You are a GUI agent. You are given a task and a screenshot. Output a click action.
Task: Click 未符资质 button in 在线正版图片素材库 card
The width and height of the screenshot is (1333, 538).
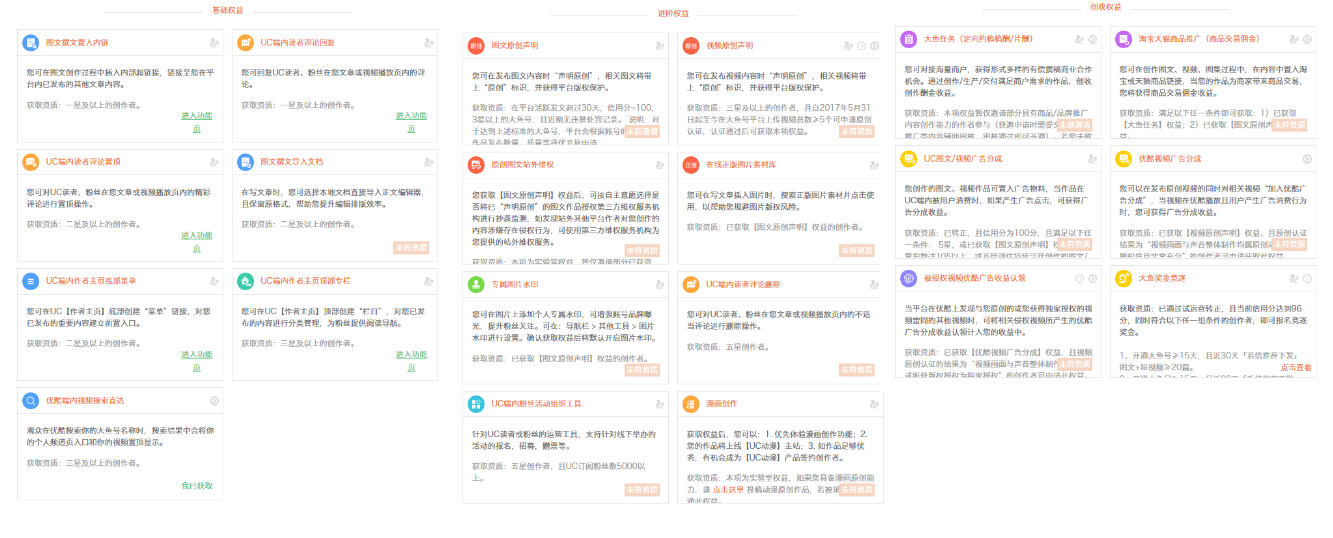pos(857,250)
